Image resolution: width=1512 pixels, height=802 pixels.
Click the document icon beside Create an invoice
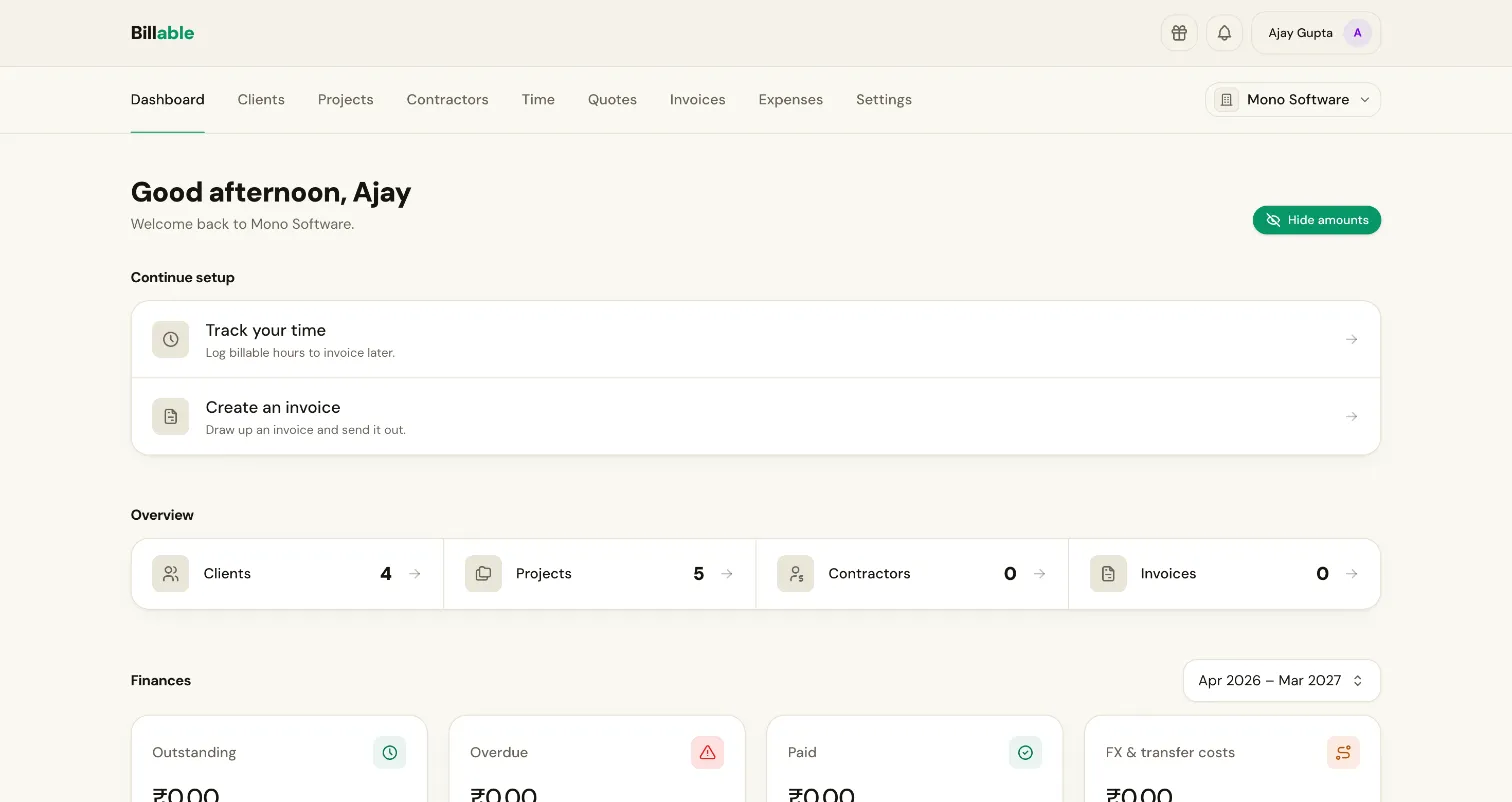tap(170, 416)
